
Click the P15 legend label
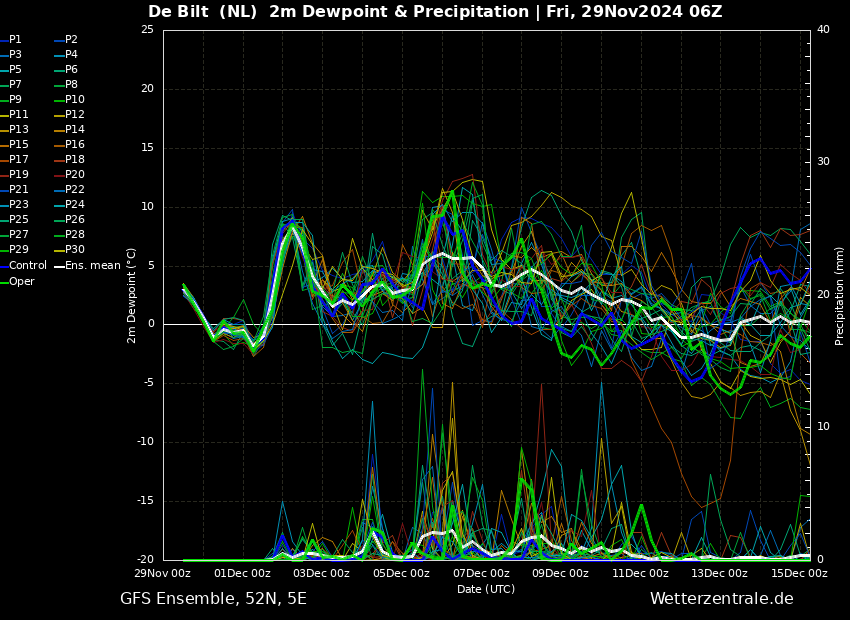click(18, 145)
